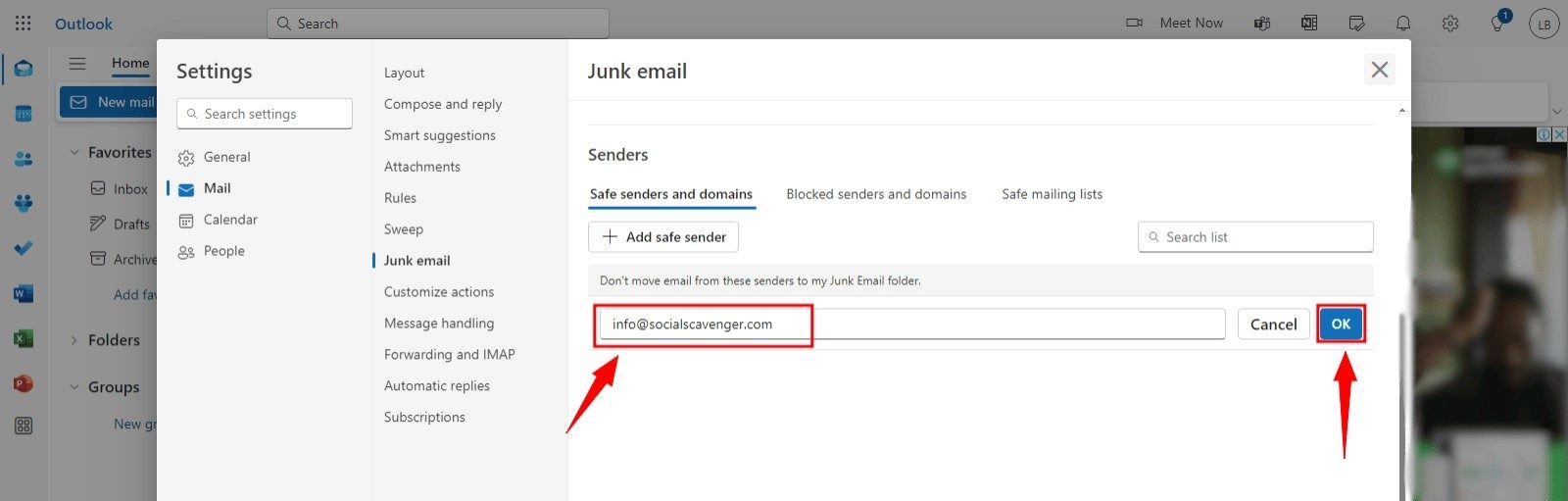
Task: Select Mail settings category
Action: point(218,188)
